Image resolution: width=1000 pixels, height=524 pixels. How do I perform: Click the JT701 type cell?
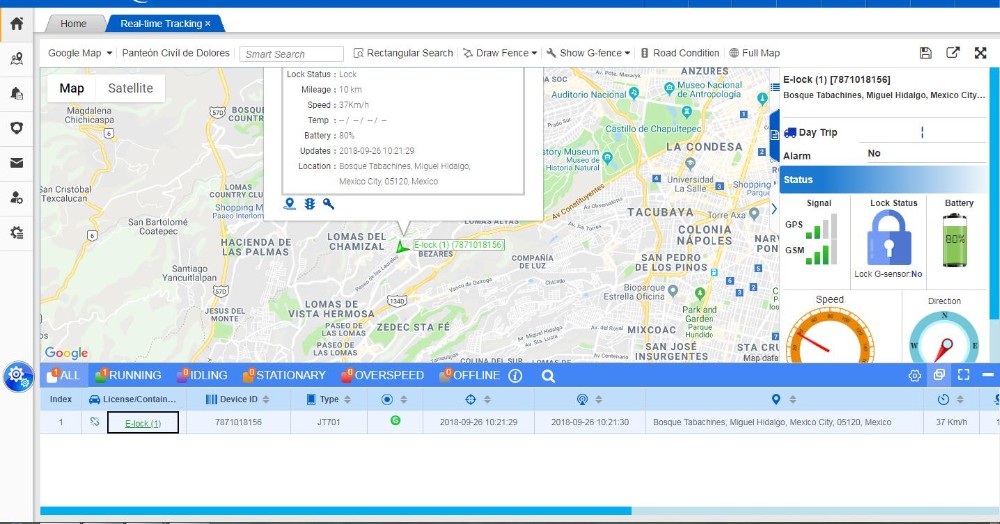(328, 422)
